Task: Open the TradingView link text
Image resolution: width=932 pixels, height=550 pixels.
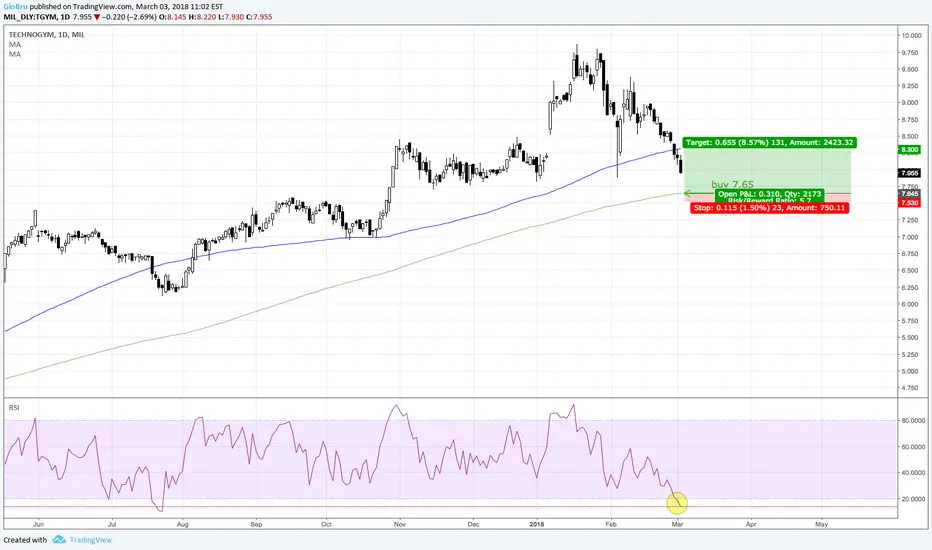Action: click(x=90, y=540)
